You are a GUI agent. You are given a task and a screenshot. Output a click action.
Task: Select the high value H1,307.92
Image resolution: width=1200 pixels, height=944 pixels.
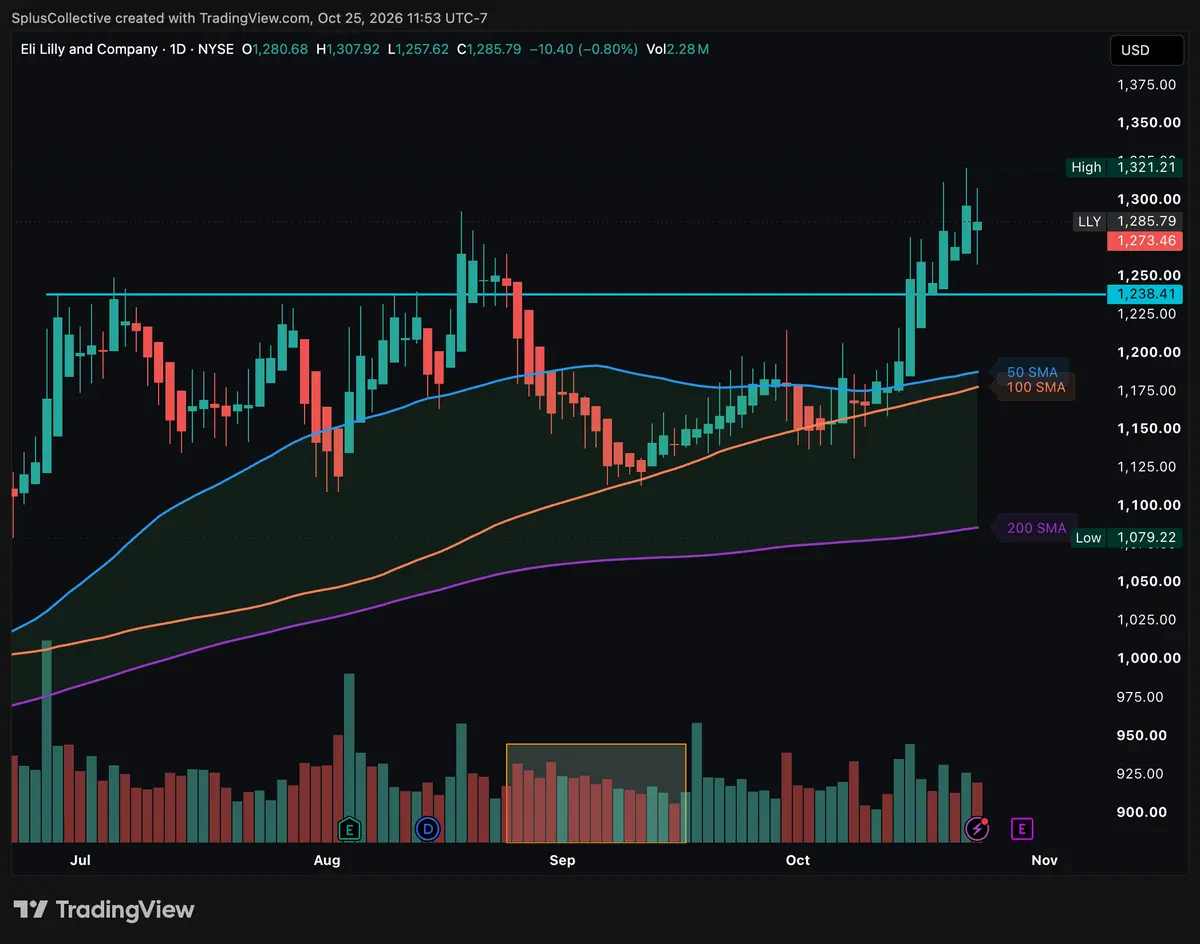348,49
